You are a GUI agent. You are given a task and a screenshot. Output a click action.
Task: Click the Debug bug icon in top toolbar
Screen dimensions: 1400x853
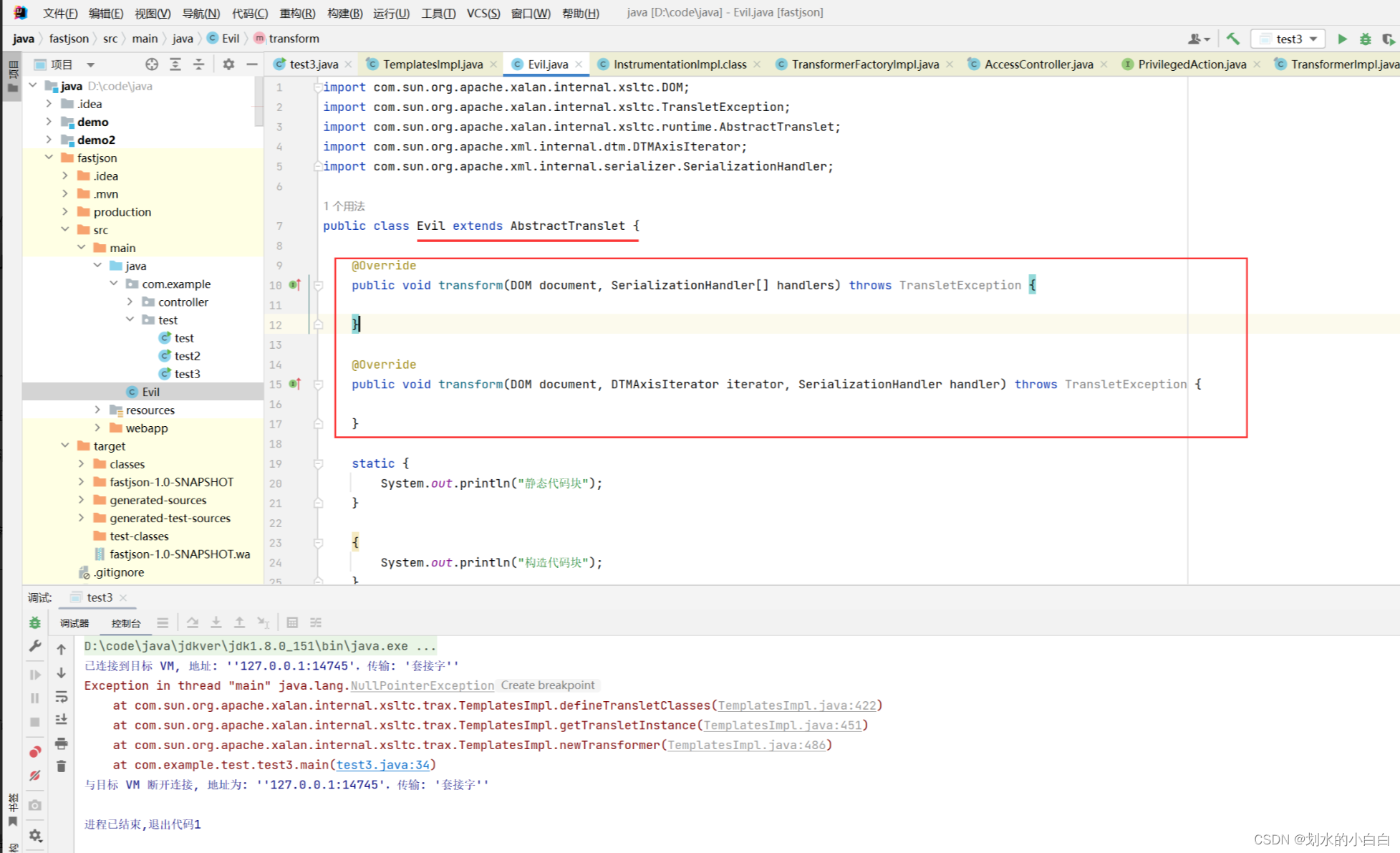[x=1366, y=39]
